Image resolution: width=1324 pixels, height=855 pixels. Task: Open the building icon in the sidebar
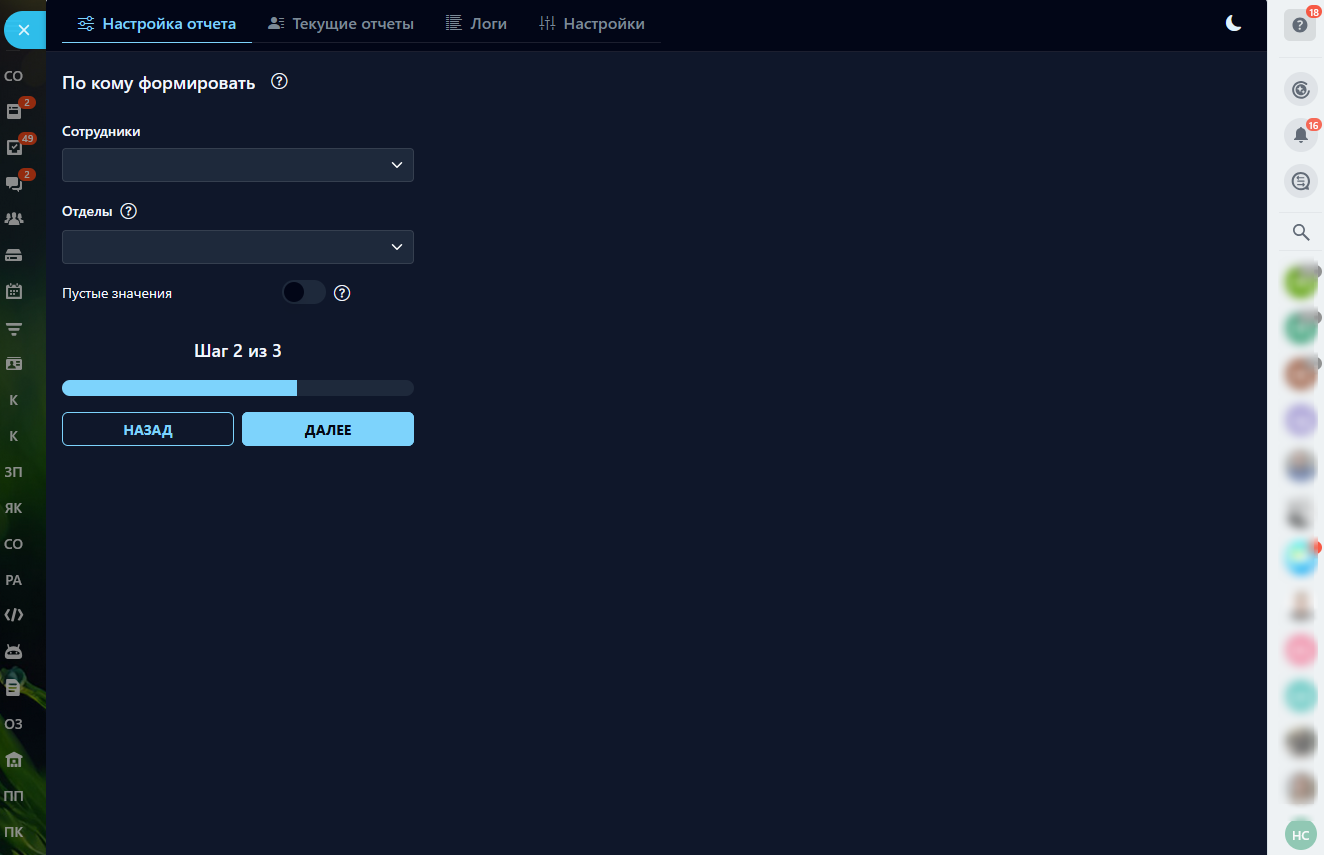[14, 760]
